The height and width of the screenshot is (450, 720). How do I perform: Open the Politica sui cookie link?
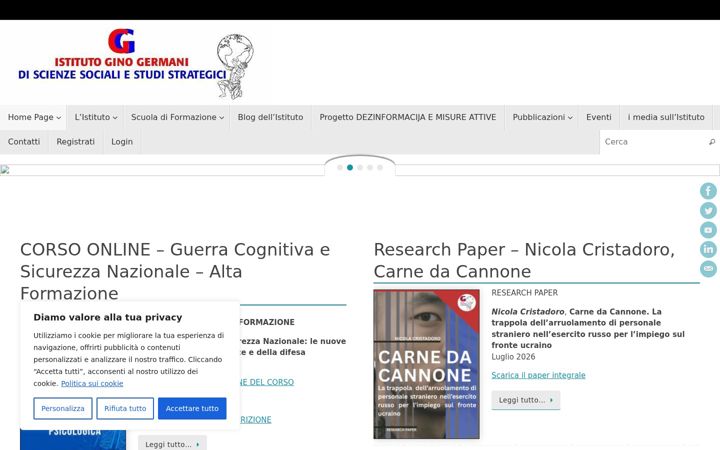pos(92,383)
